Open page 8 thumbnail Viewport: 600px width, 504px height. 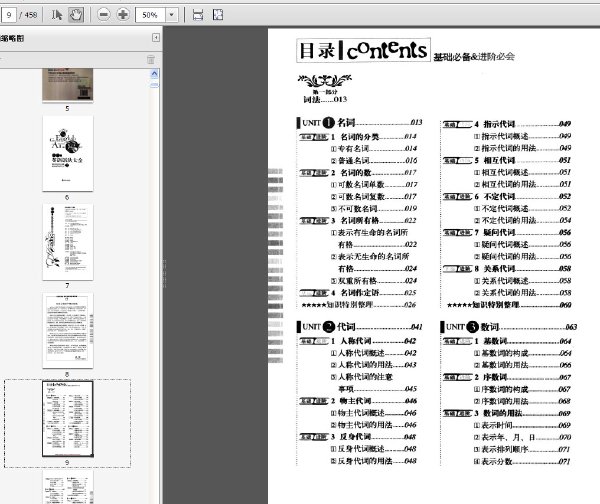(x=68, y=331)
